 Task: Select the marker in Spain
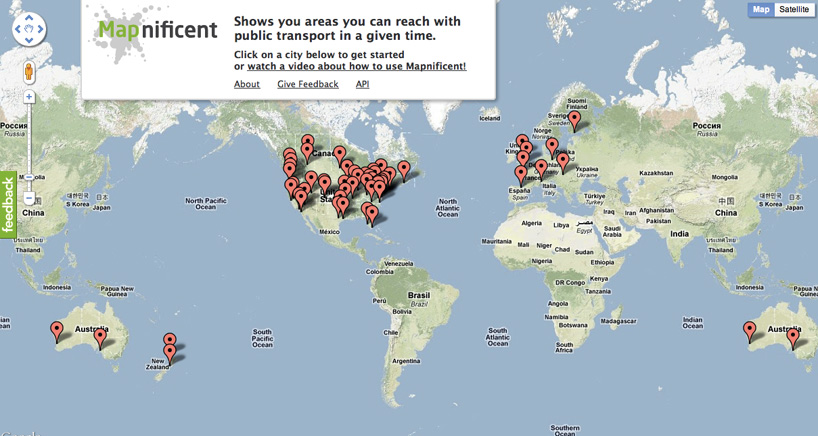521,176
